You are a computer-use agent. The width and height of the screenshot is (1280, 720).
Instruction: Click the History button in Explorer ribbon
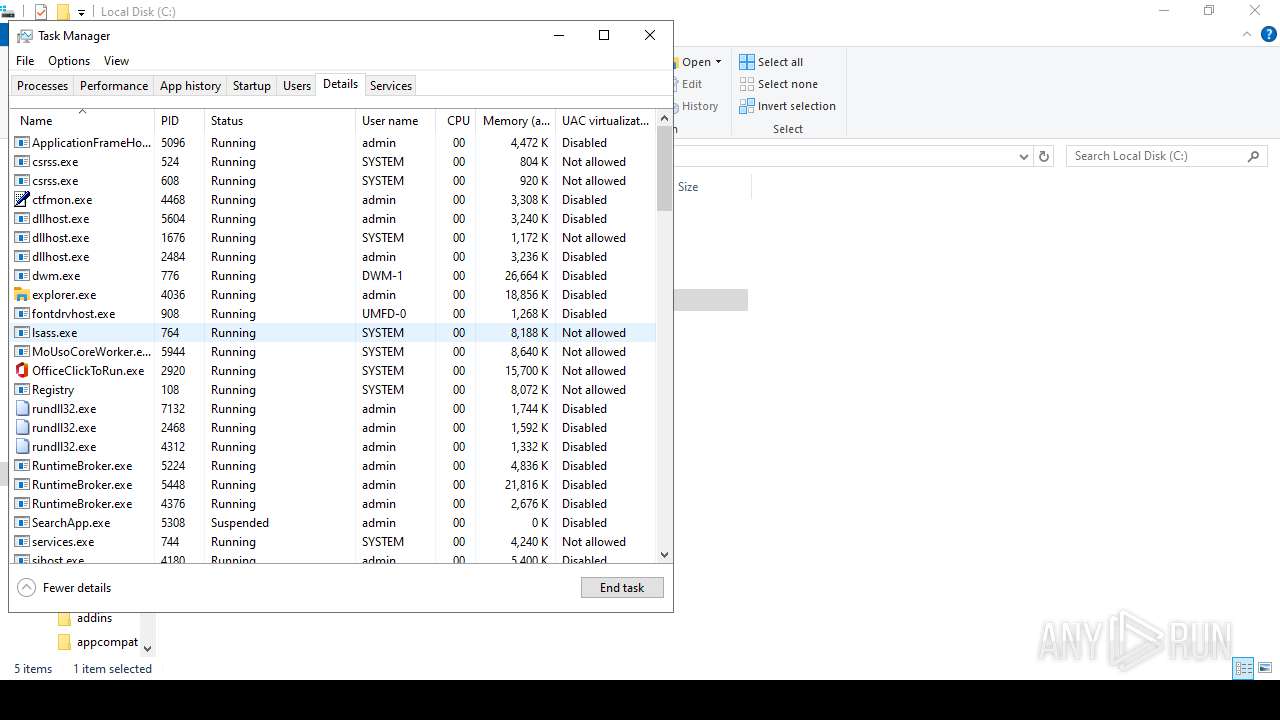[x=700, y=106]
